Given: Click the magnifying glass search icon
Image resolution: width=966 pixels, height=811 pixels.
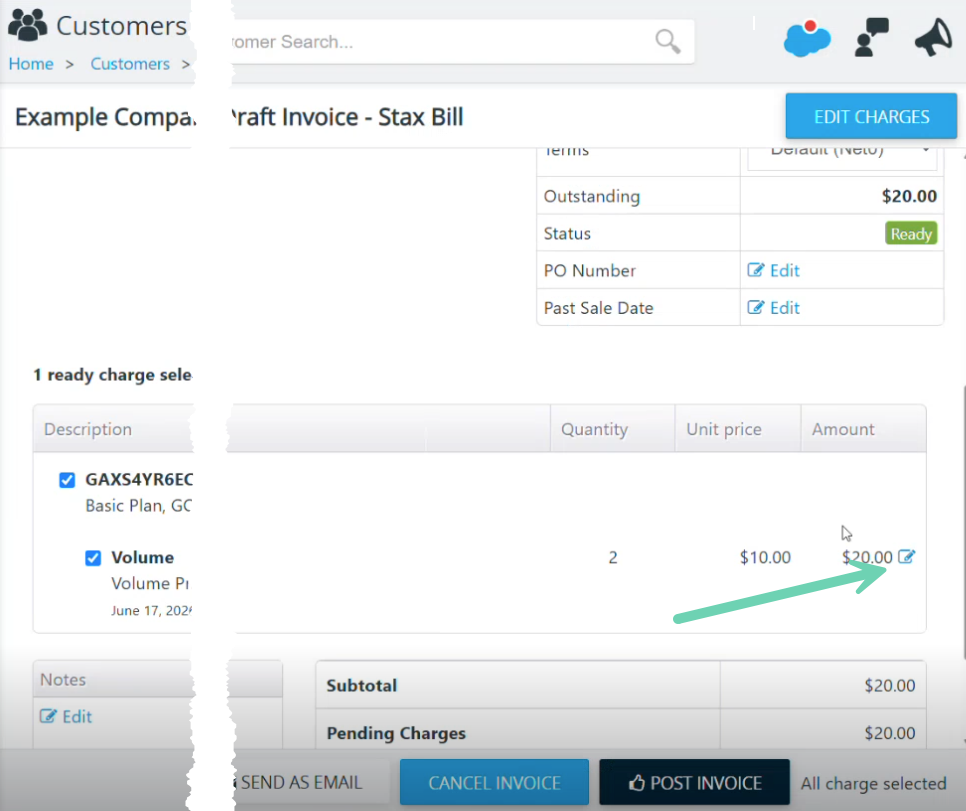Looking at the screenshot, I should click(x=668, y=41).
